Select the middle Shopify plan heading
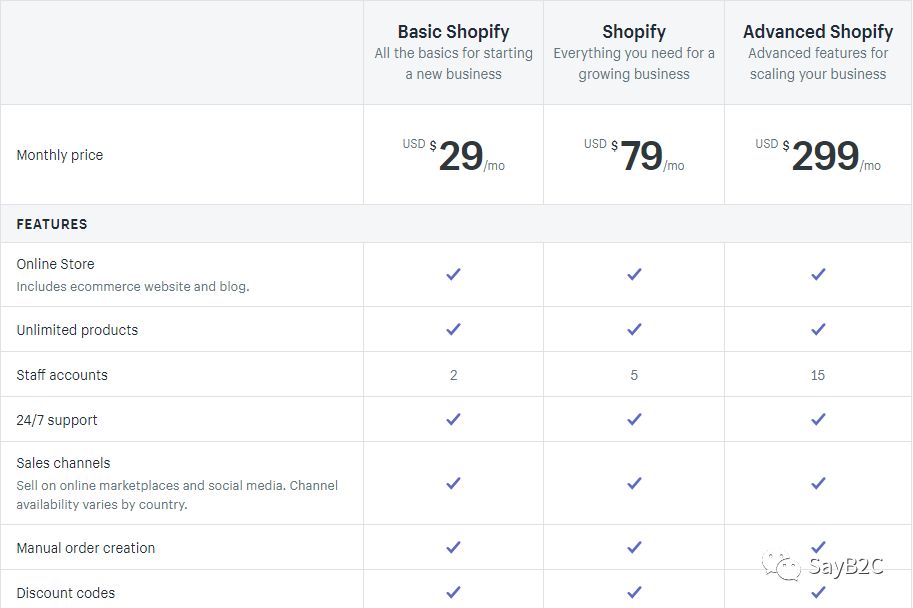 (634, 31)
